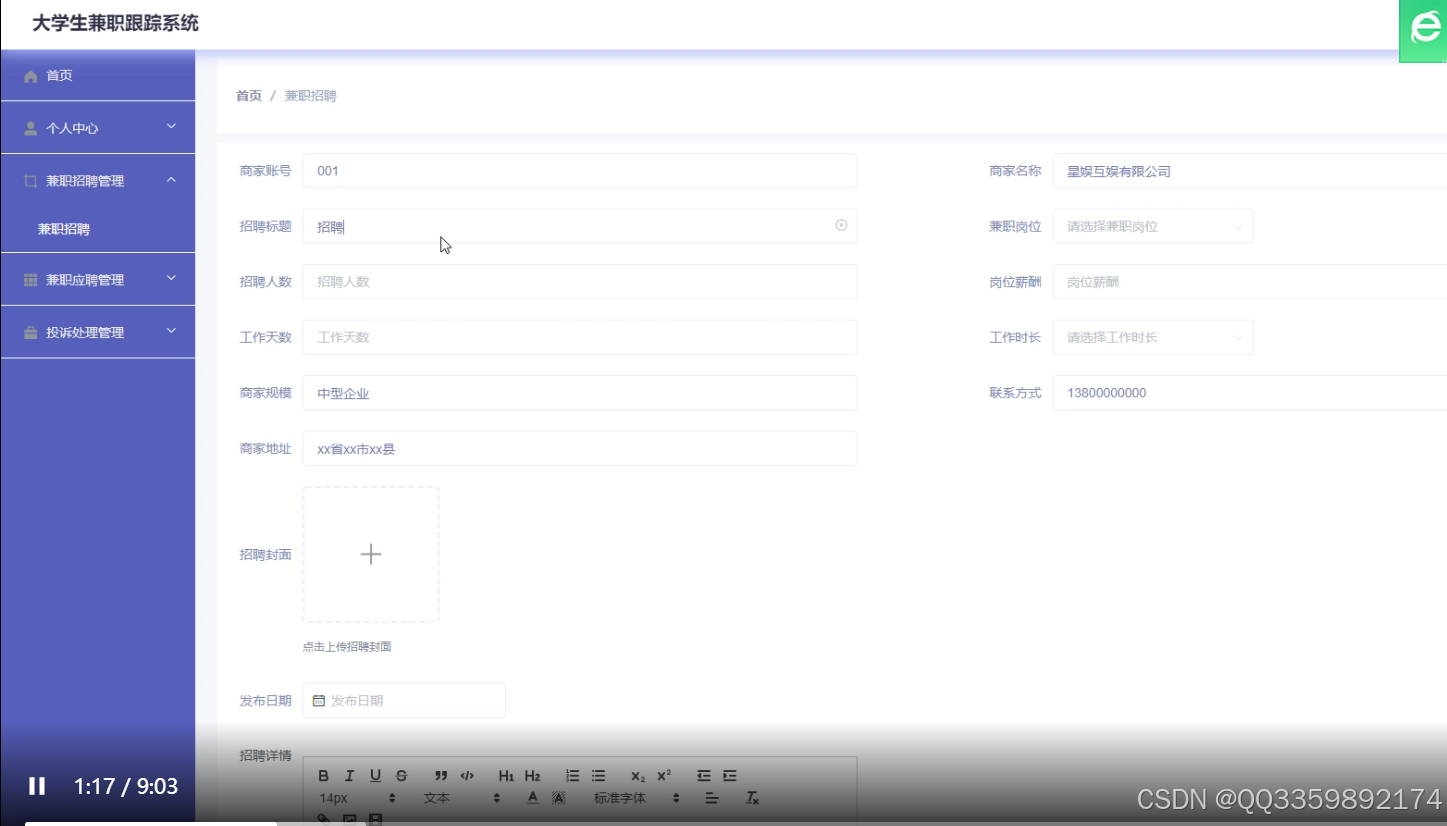Increase indent in the editor
Viewport: 1447px width, 826px height.
730,776
